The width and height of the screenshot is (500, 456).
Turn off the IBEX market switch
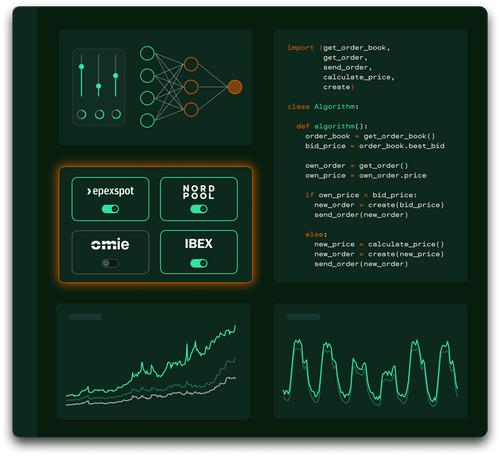[199, 263]
